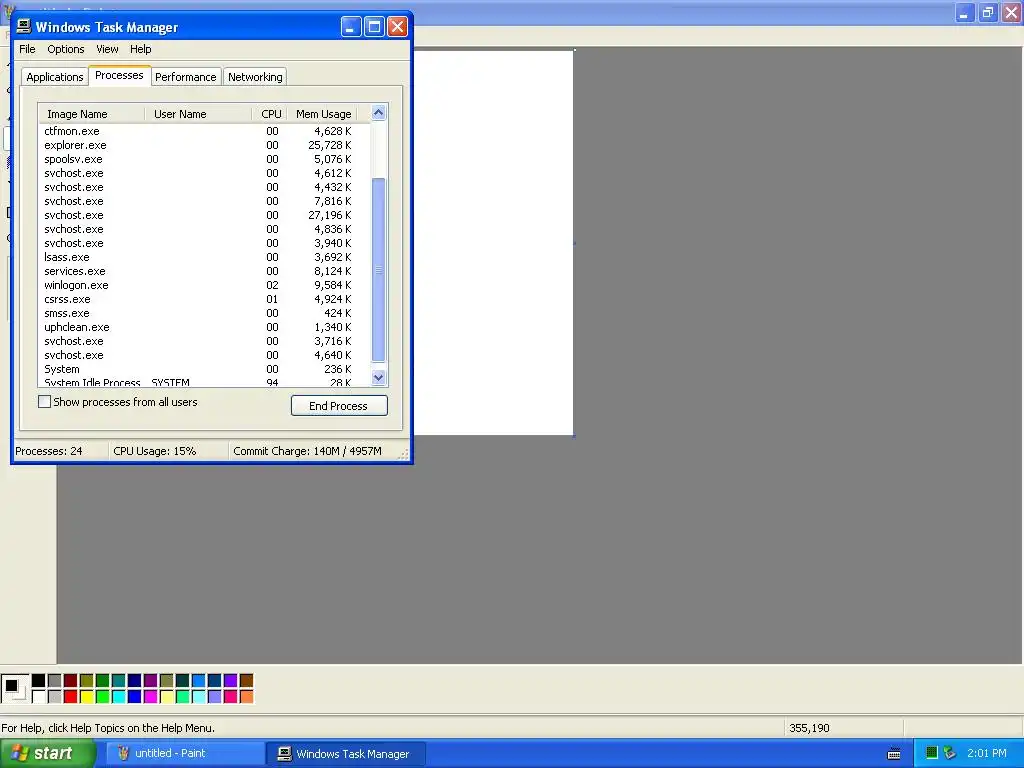This screenshot has width=1024, height=768.
Task: Select the Processes tab
Action: 119,75
